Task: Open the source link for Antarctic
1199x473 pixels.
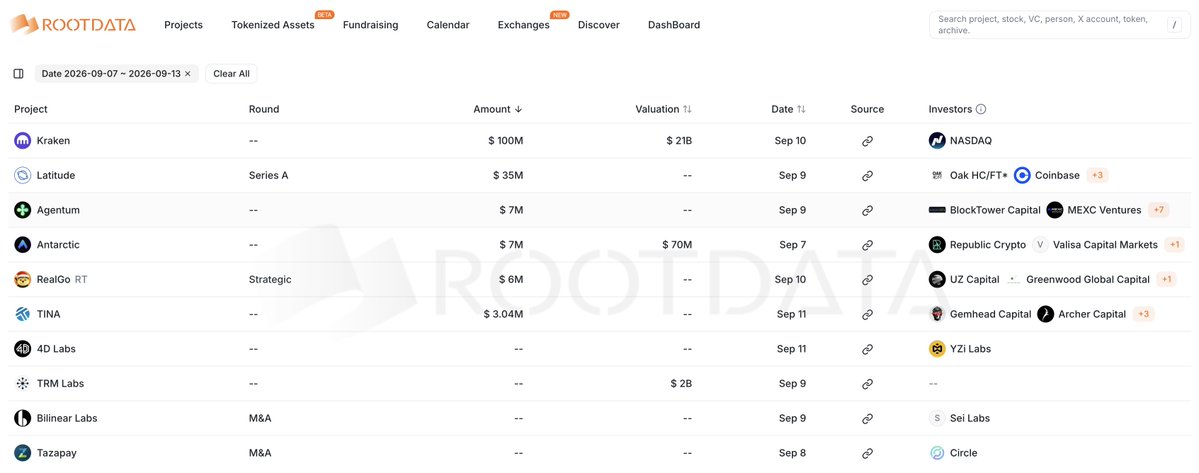Action: 867,245
